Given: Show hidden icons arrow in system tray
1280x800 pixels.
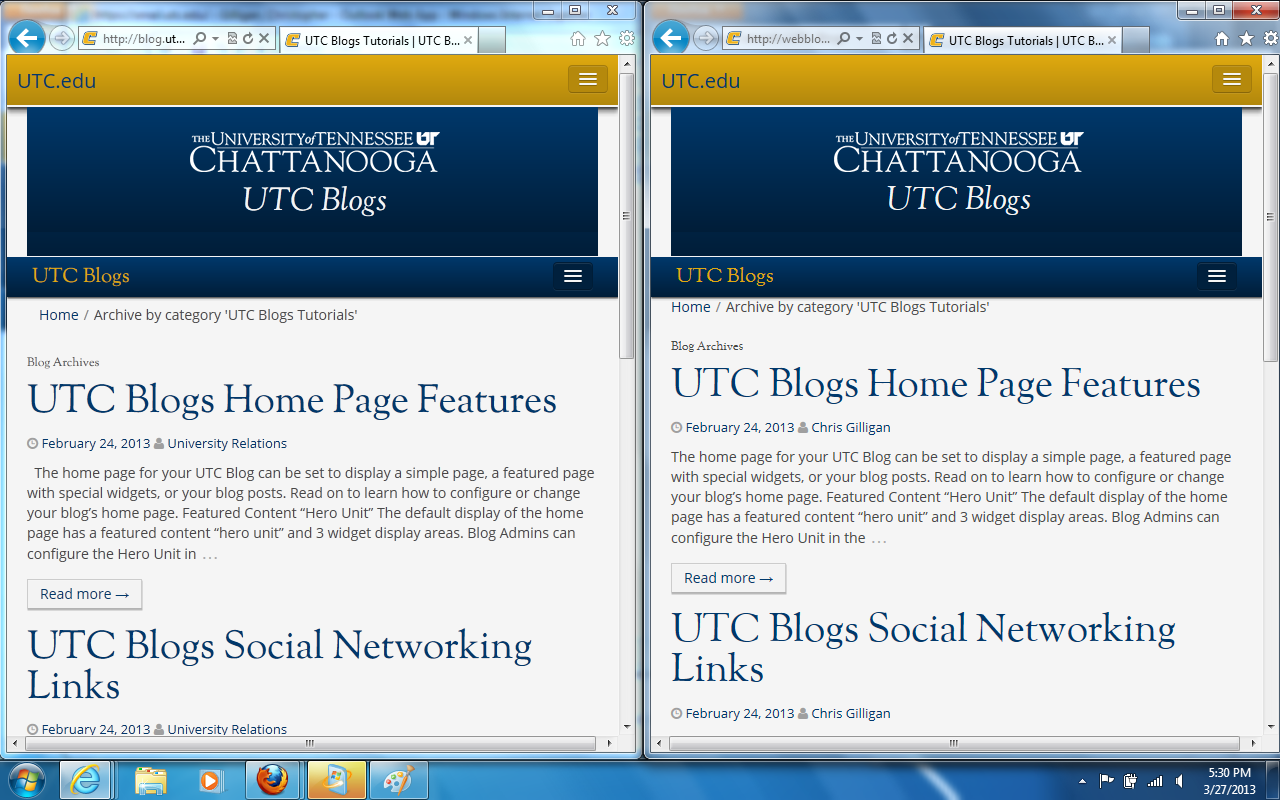Looking at the screenshot, I should click(1082, 781).
